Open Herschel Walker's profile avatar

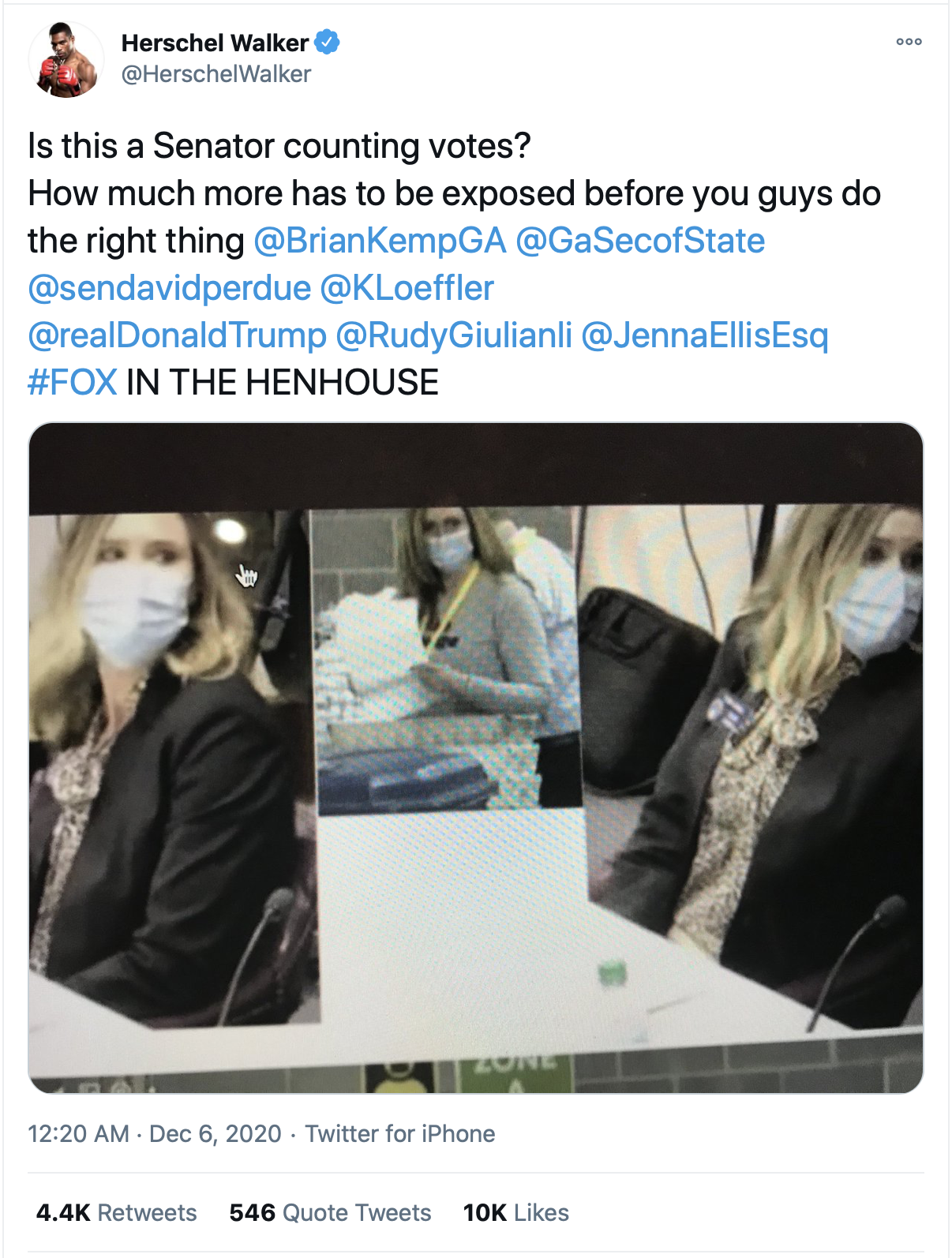pyautogui.click(x=66, y=60)
